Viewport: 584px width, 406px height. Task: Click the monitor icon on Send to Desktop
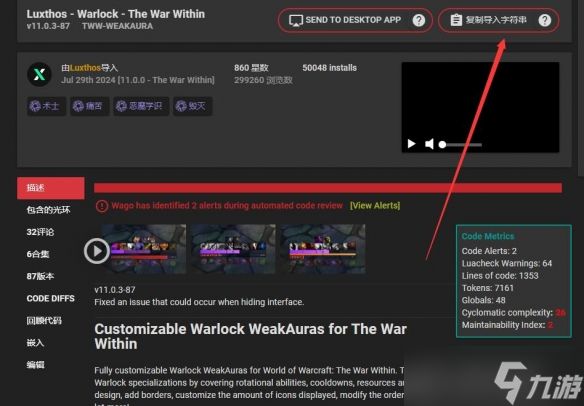pyautogui.click(x=296, y=20)
